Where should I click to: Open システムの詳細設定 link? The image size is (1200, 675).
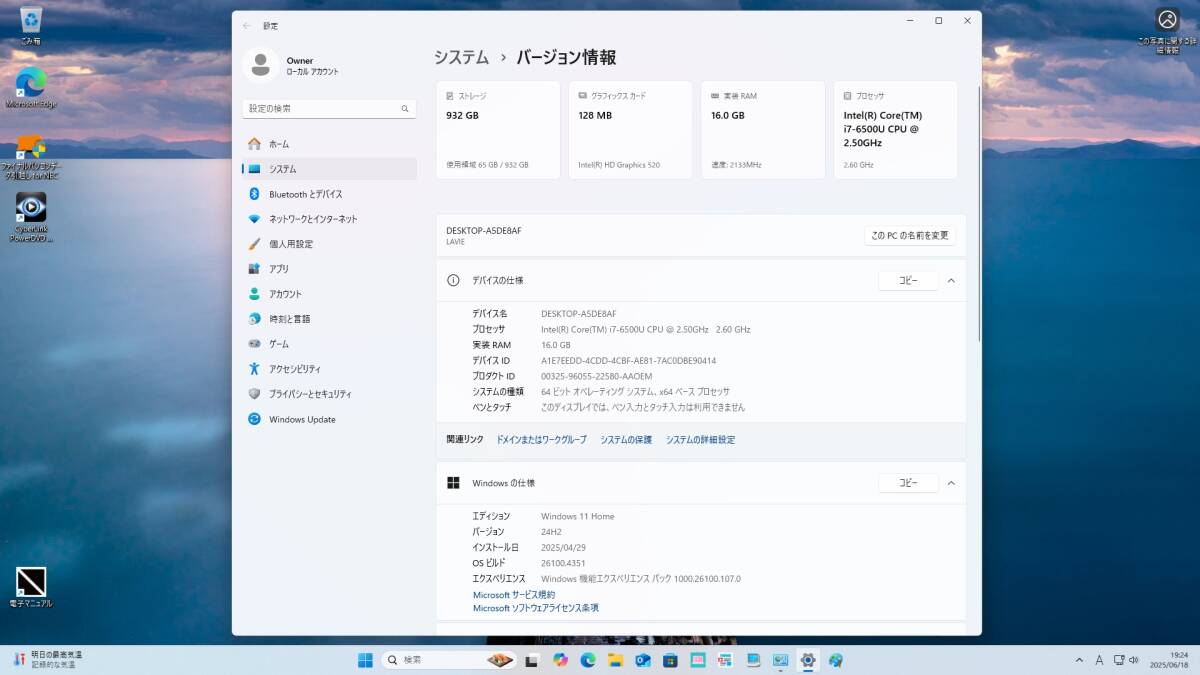tap(700, 440)
